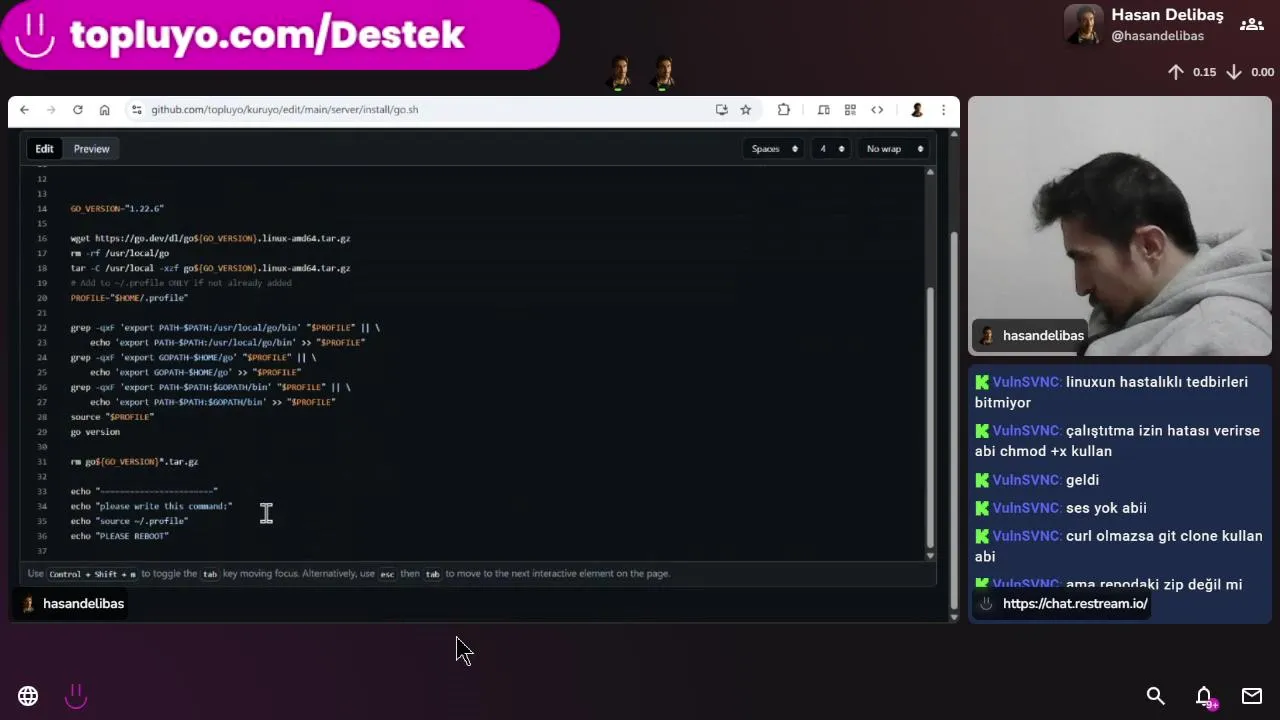Click the Hasan Delibaş profile picture
Screen dimensions: 1280x720
coord(1083,24)
